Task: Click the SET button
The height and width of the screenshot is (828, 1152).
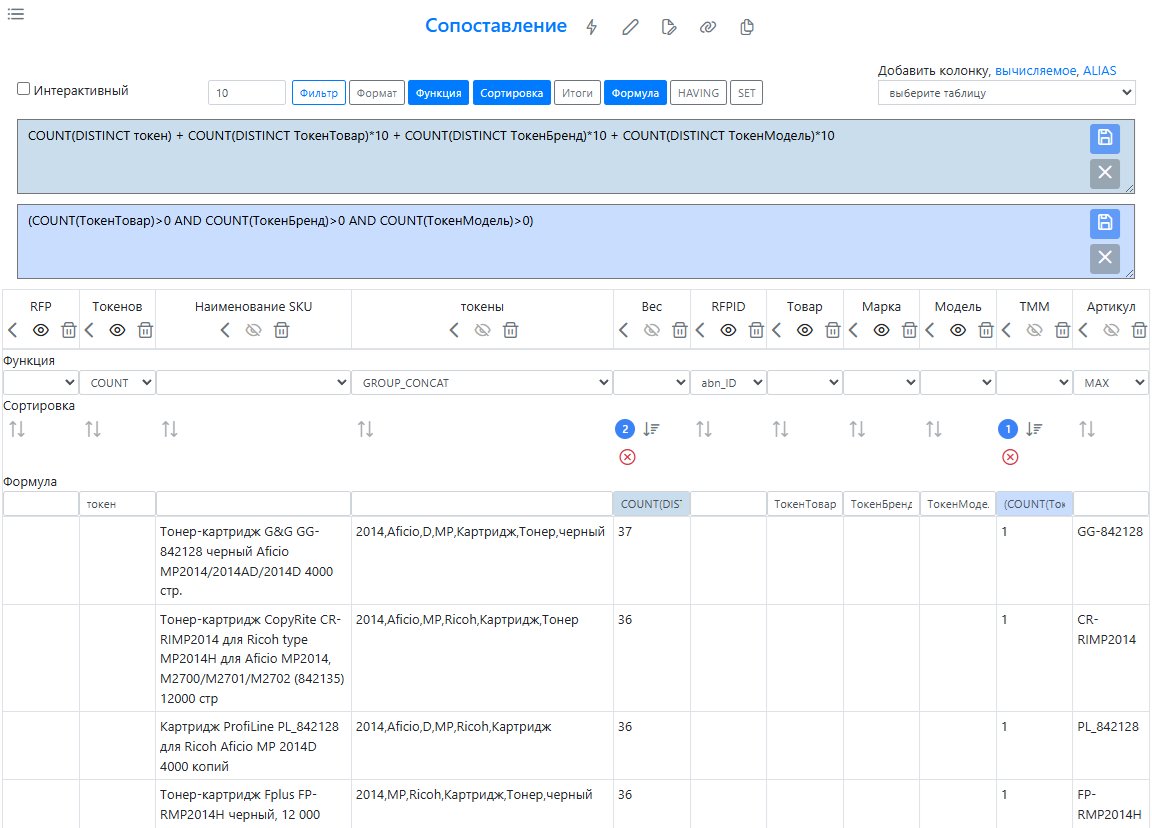Action: pos(746,93)
